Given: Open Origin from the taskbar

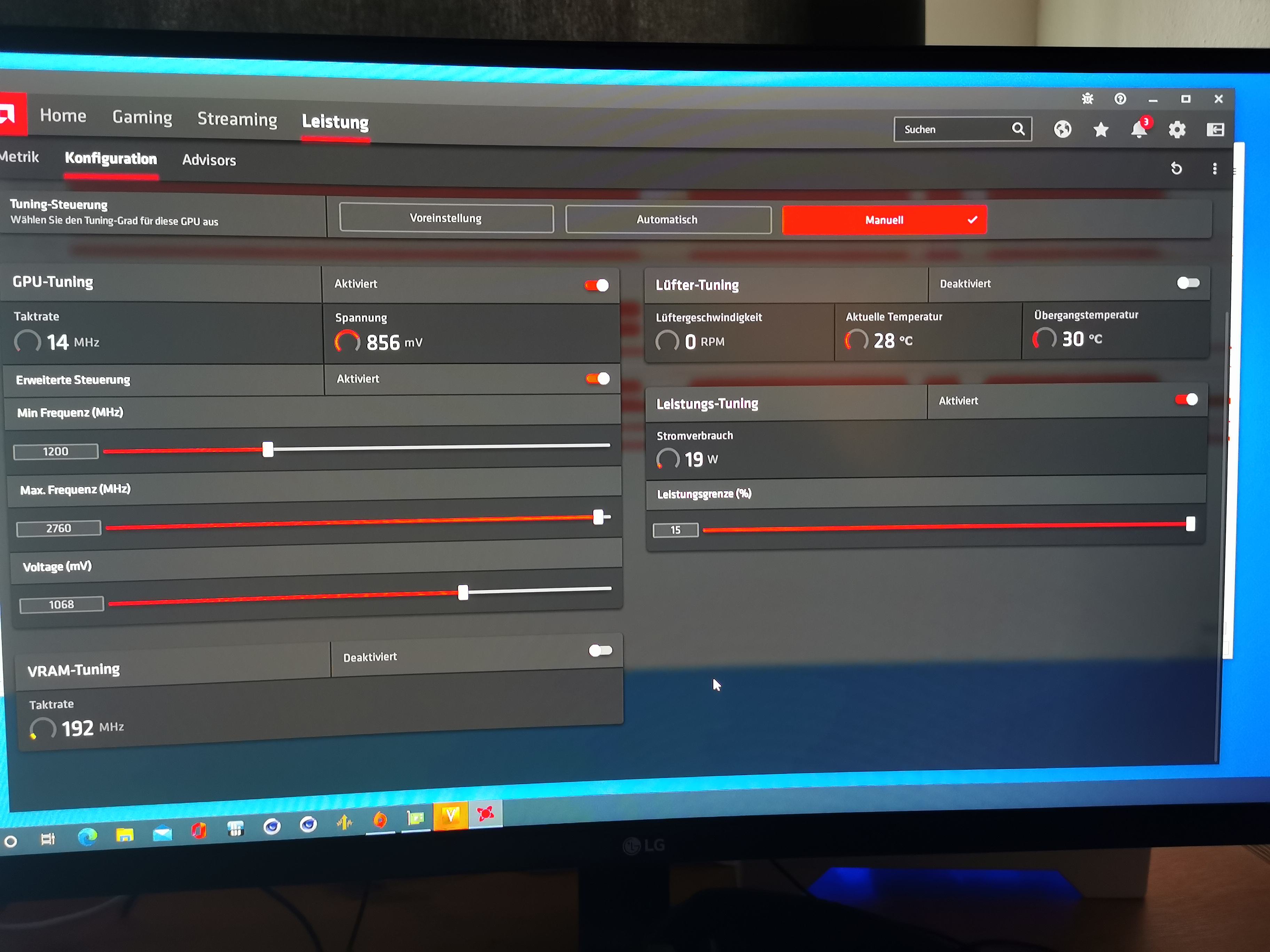Looking at the screenshot, I should coord(379,820).
